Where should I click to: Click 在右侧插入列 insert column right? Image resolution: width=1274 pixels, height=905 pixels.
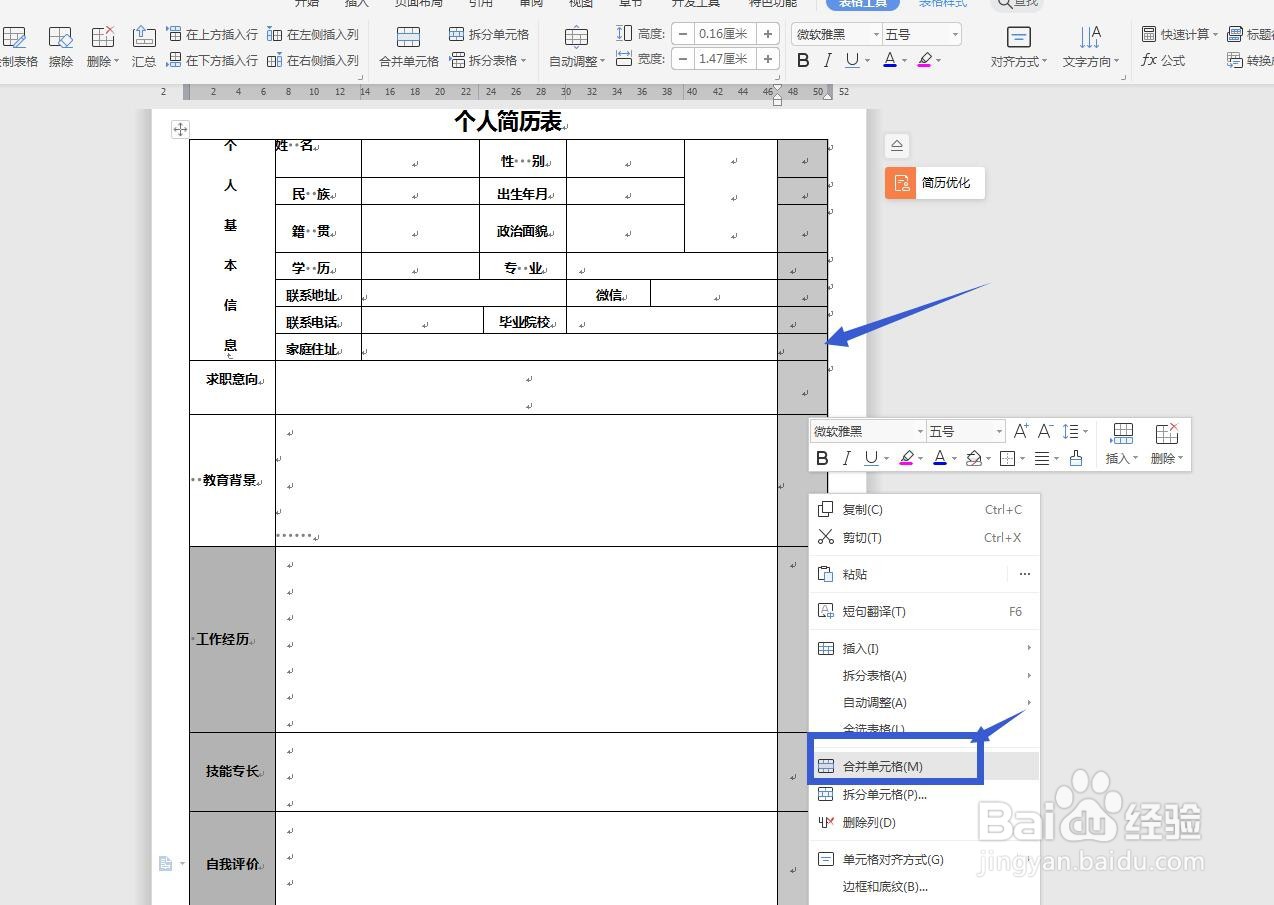click(x=313, y=61)
